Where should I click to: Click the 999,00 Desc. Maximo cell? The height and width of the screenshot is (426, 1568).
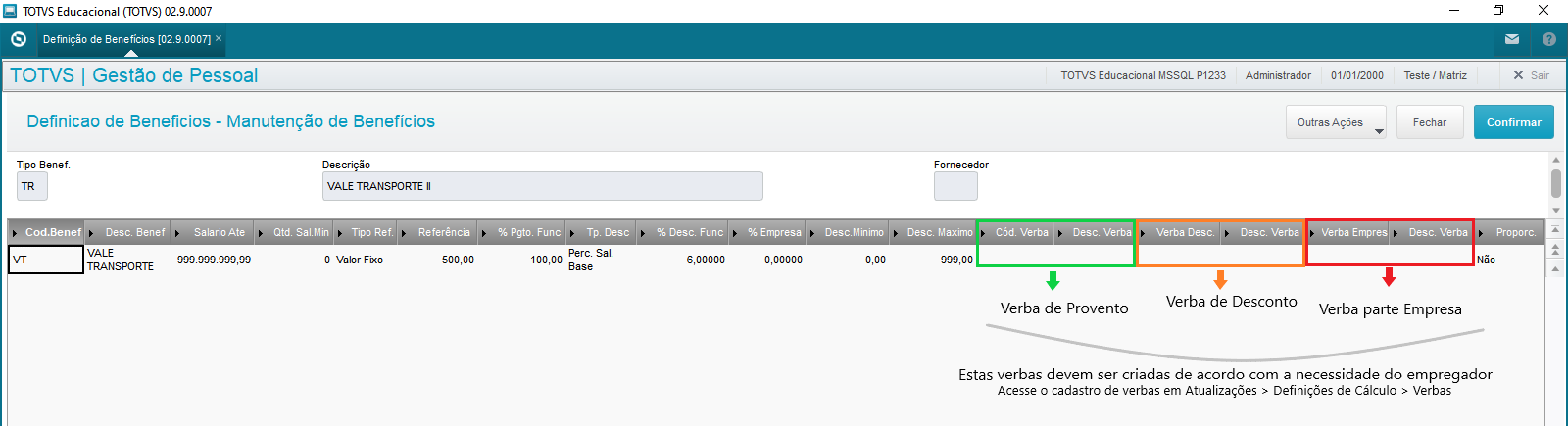[x=933, y=260]
